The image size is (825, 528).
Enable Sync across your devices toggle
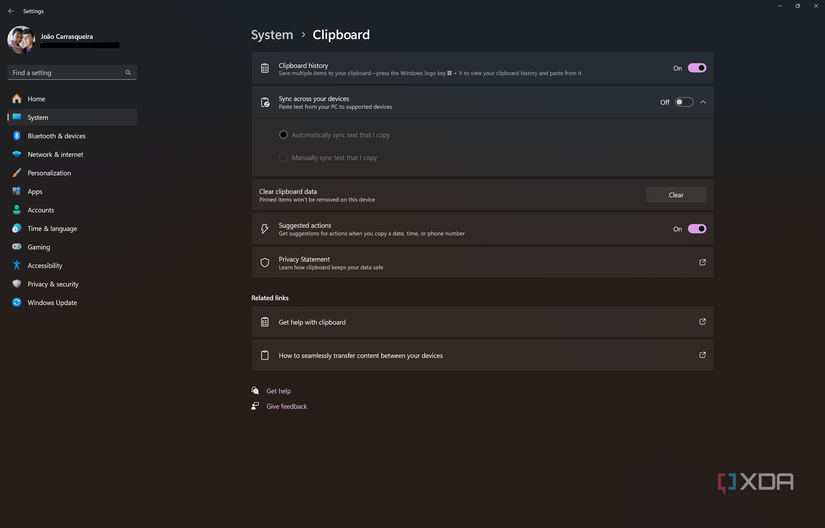pos(684,102)
